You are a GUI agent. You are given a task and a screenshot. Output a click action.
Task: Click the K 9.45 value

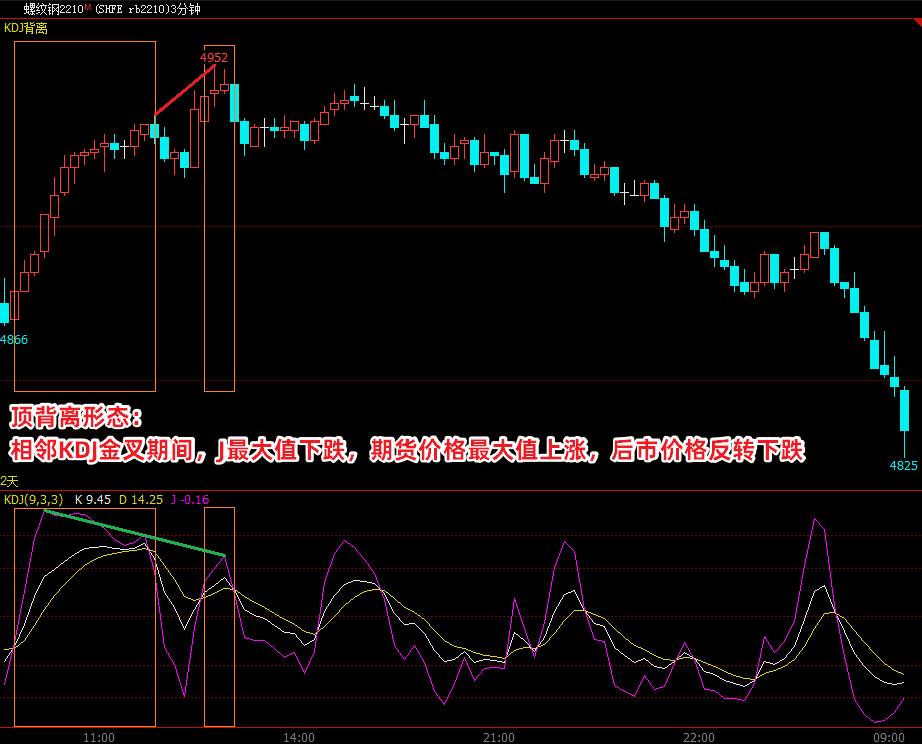(93, 500)
